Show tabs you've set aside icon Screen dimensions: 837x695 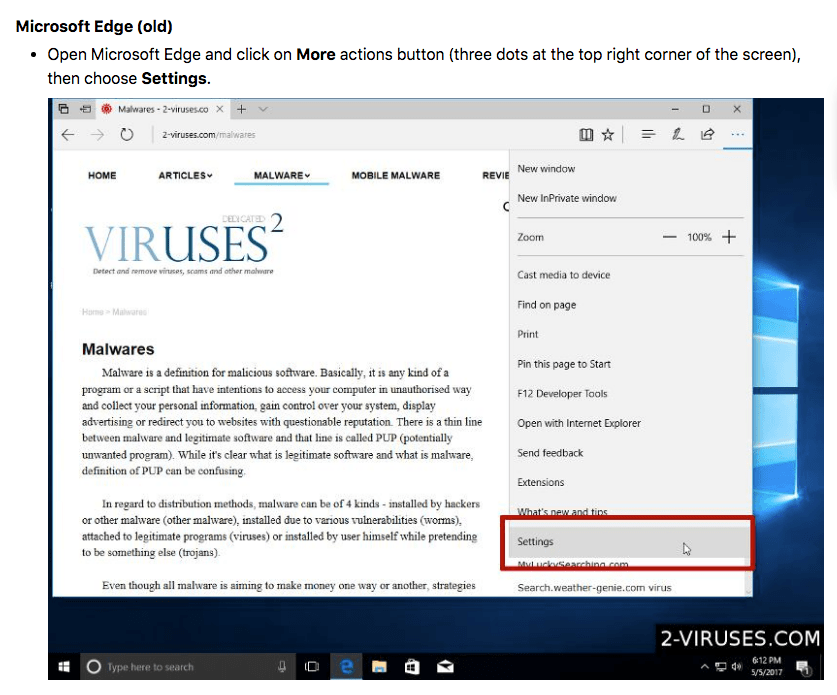coord(64,109)
